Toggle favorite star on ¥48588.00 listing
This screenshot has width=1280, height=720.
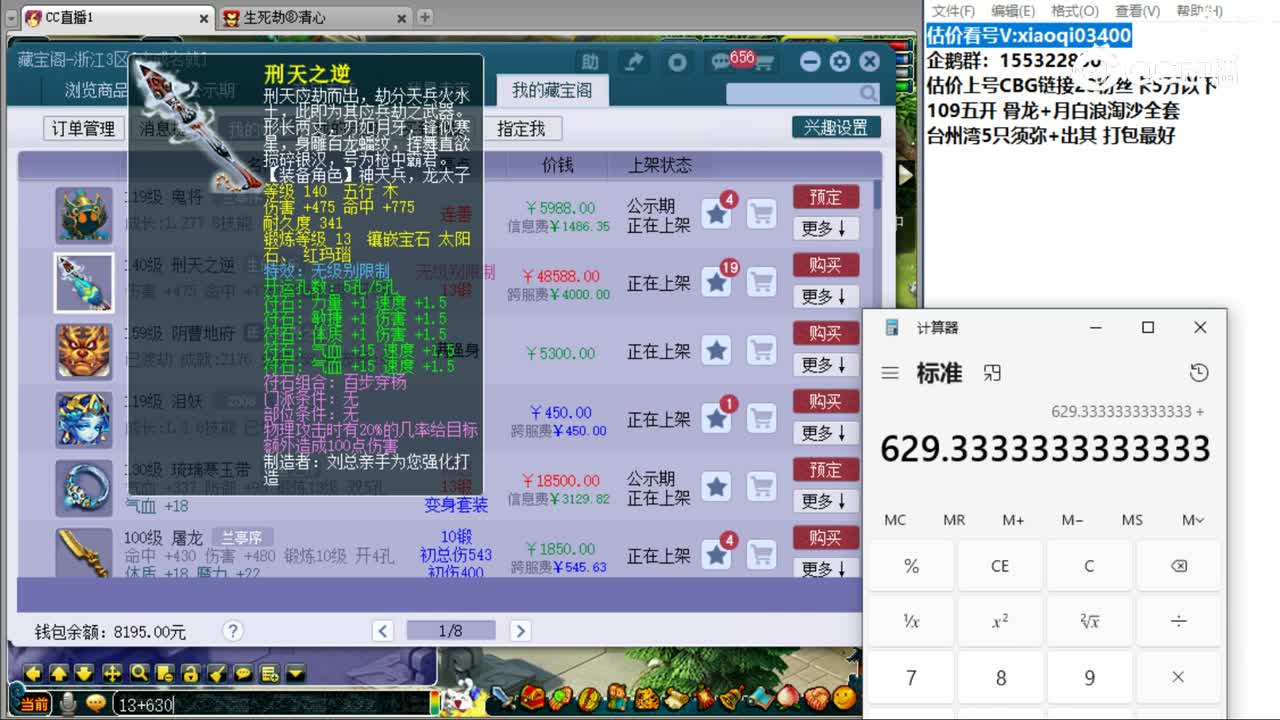click(716, 282)
